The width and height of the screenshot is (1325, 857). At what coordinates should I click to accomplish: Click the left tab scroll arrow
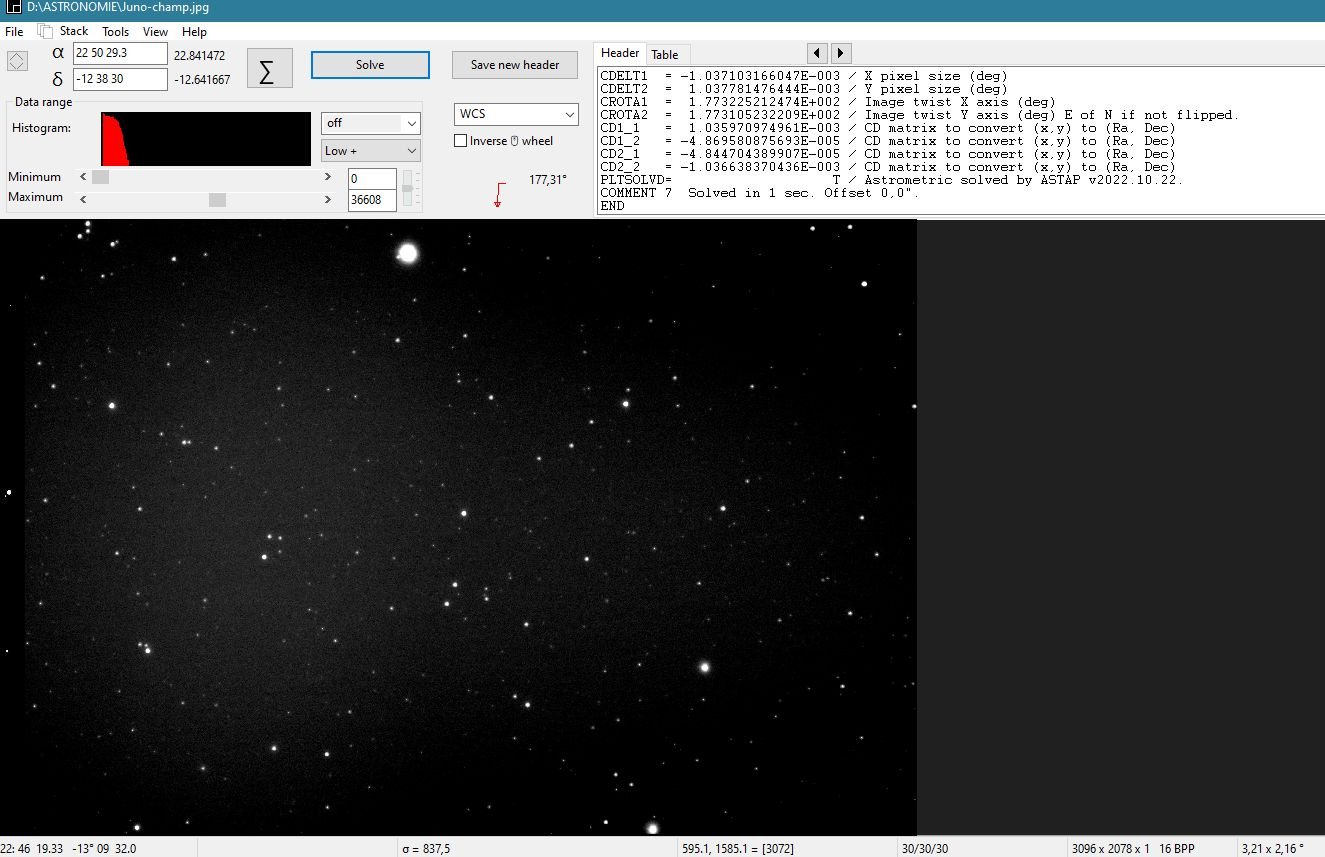pos(818,53)
